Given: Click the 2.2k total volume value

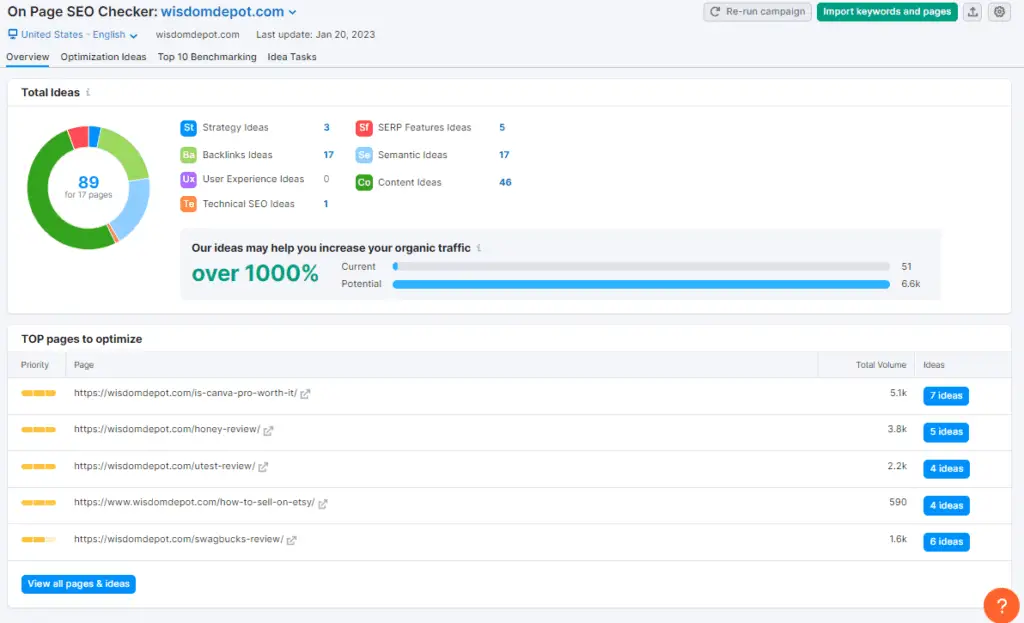Looking at the screenshot, I should tap(897, 466).
